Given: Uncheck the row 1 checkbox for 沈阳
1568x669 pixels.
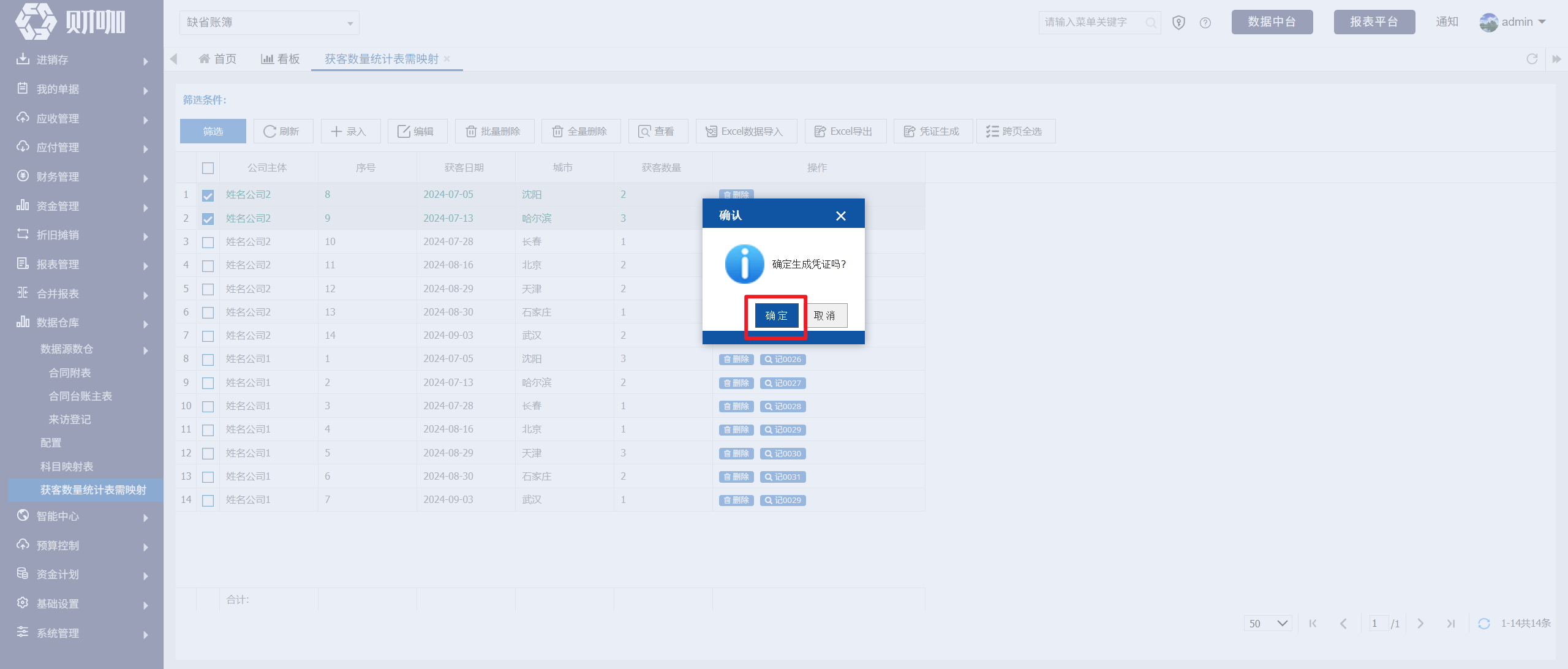Looking at the screenshot, I should point(208,195).
